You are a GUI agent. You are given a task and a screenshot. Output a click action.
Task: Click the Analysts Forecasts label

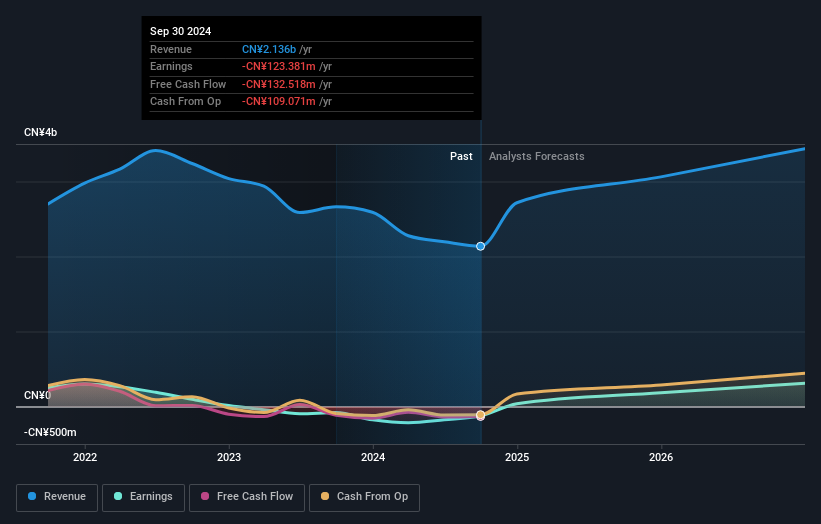pyautogui.click(x=536, y=157)
